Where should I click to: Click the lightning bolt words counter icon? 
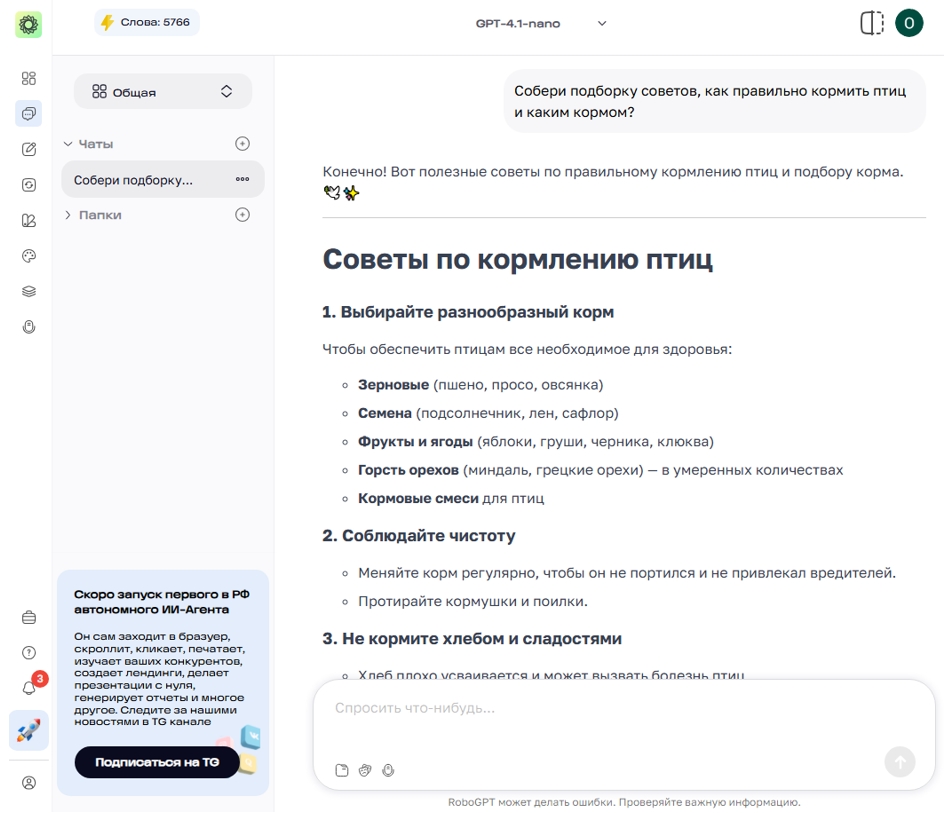[107, 22]
